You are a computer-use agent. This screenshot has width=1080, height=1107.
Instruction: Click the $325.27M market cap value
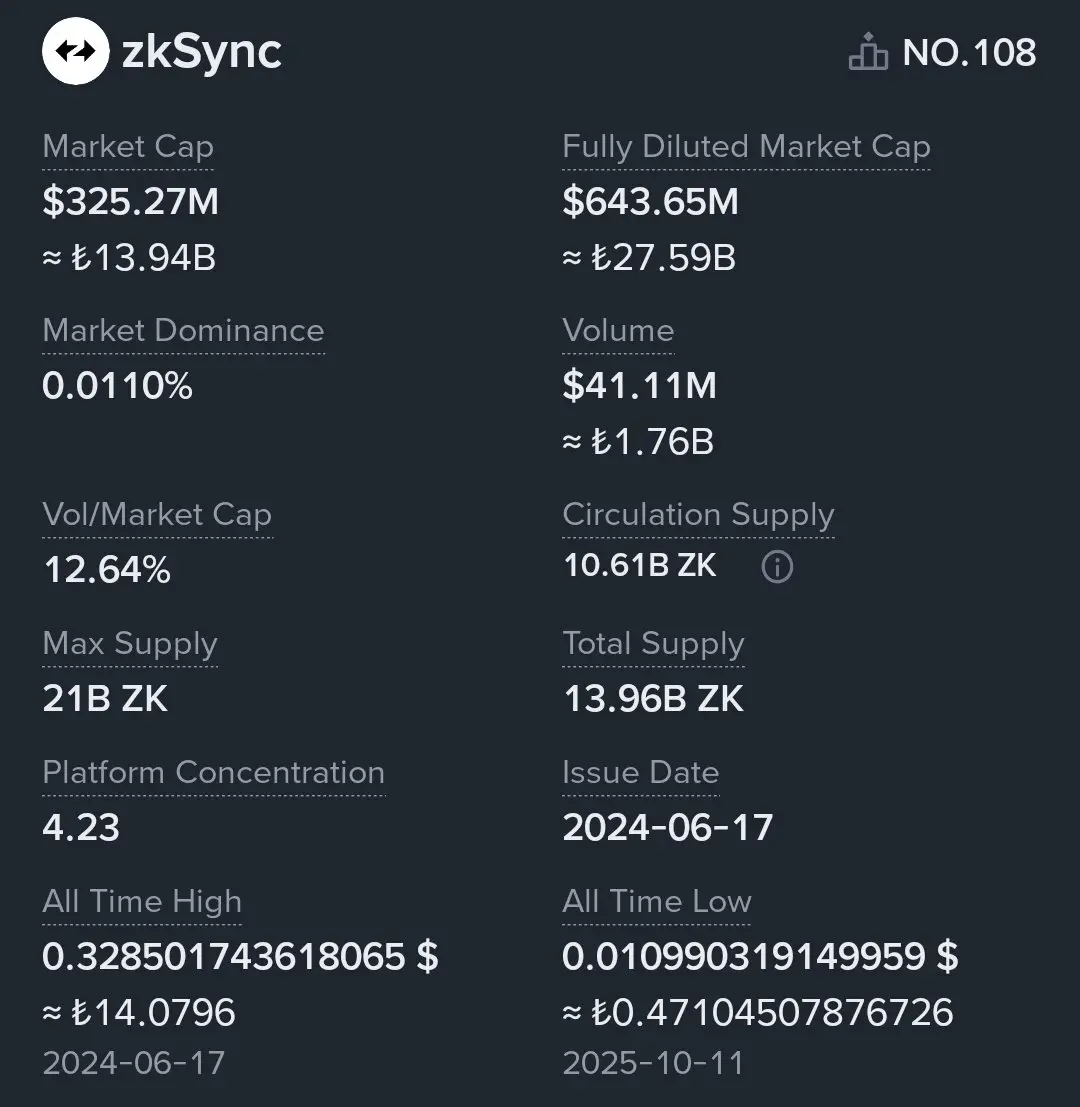pyautogui.click(x=131, y=202)
